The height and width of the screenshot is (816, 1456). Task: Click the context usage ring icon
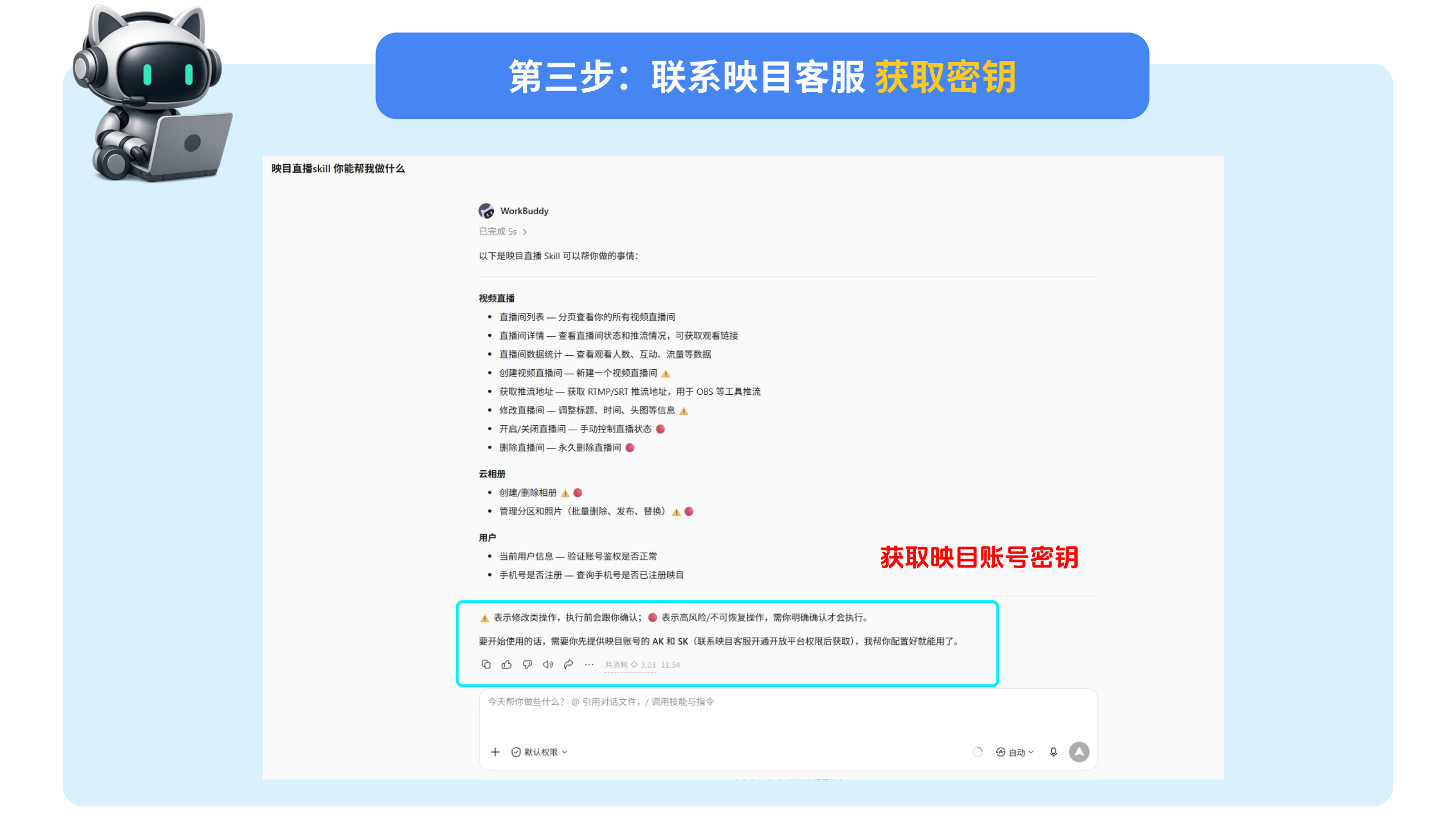coord(978,752)
